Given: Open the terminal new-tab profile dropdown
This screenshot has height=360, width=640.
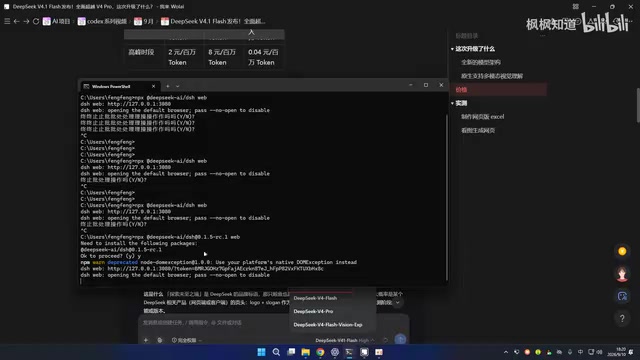Looking at the screenshot, I should point(178,86).
